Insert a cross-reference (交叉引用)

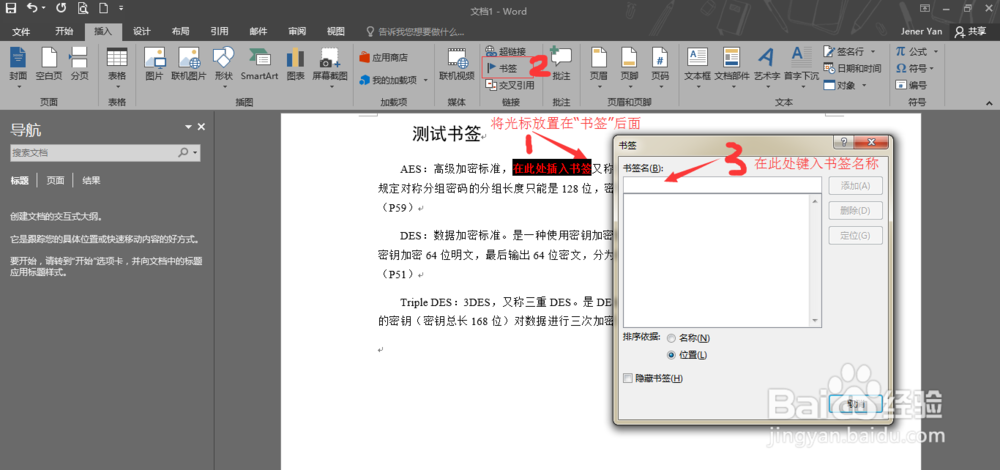pyautogui.click(x=510, y=84)
